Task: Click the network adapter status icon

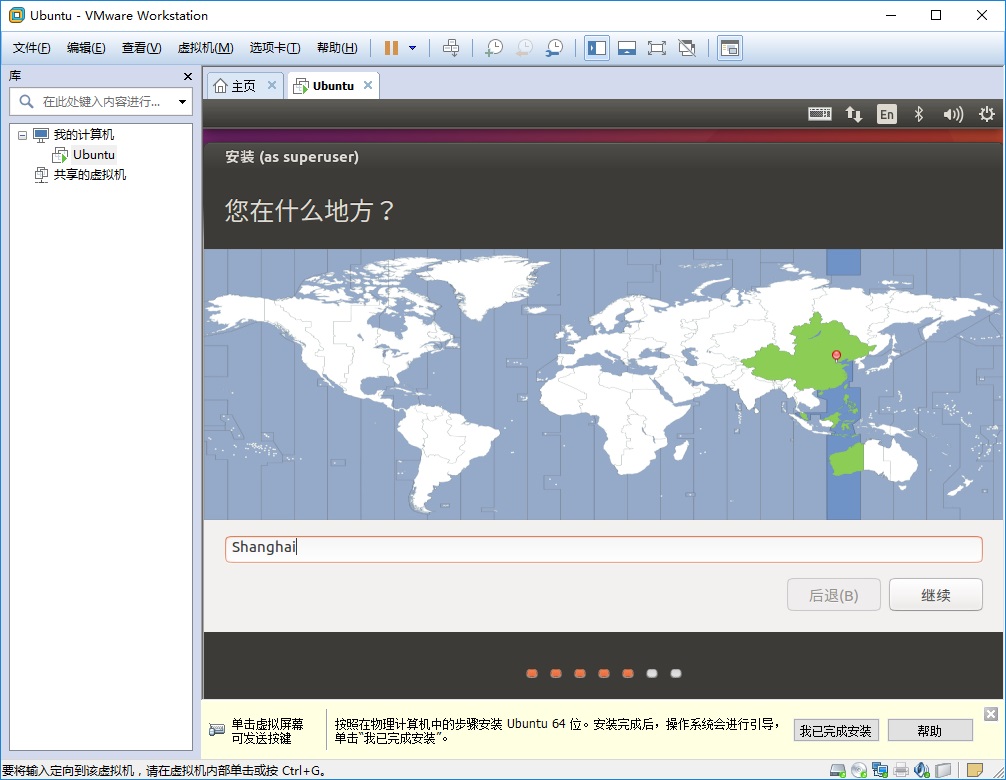Action: (880, 770)
